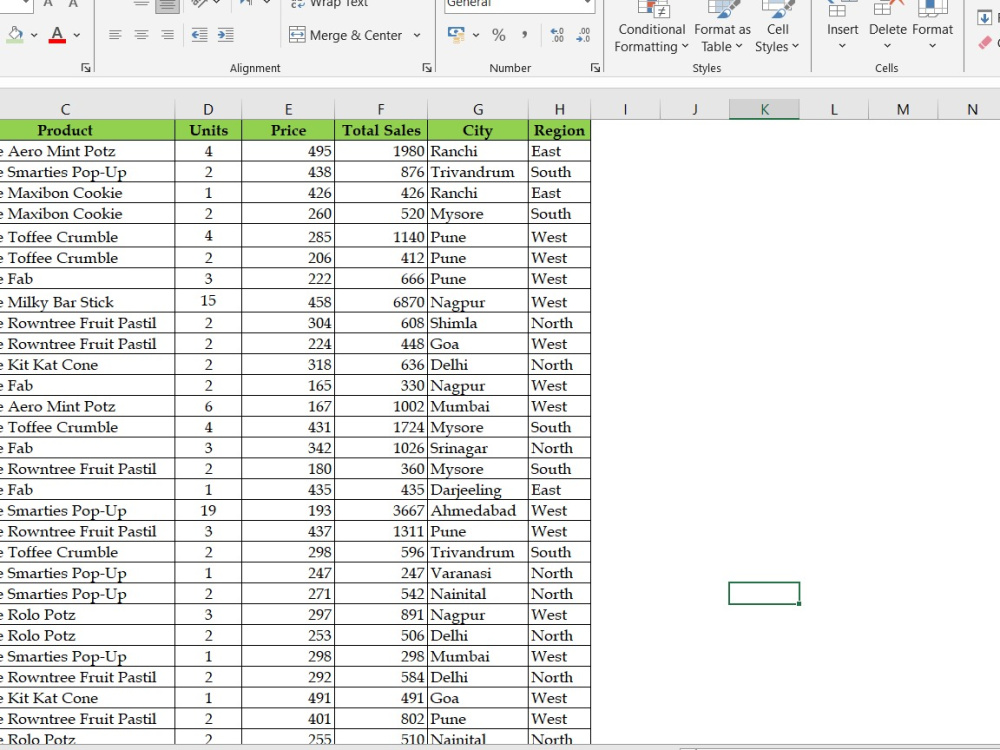Select column D header

[209, 110]
